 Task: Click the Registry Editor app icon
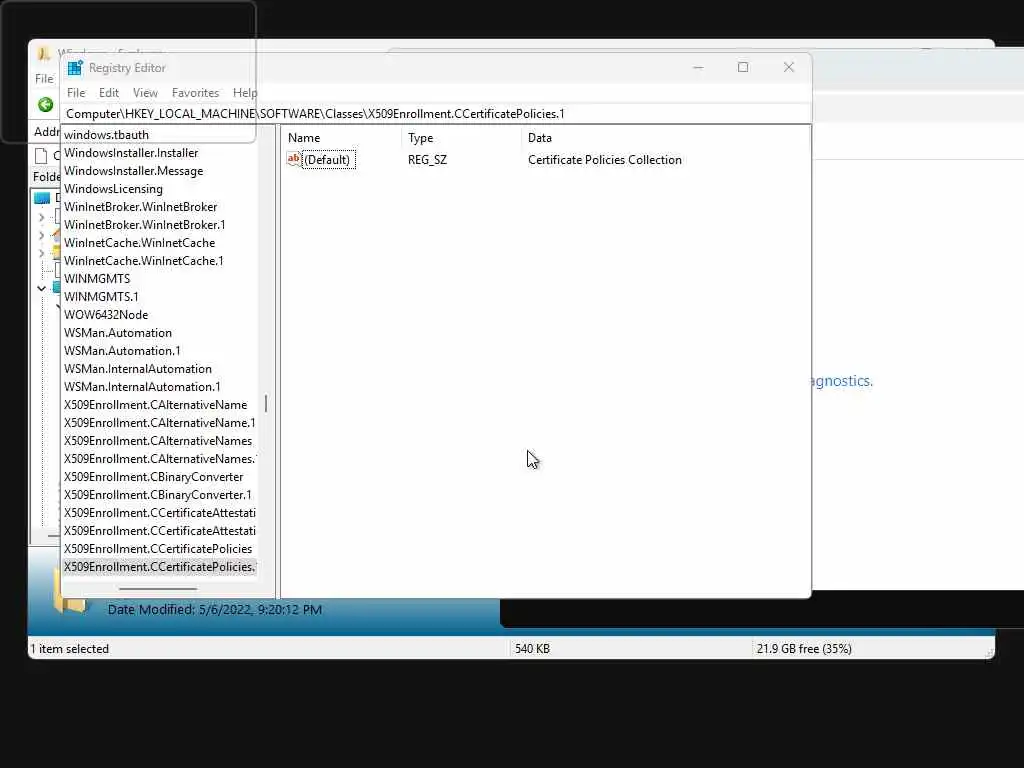tap(75, 68)
